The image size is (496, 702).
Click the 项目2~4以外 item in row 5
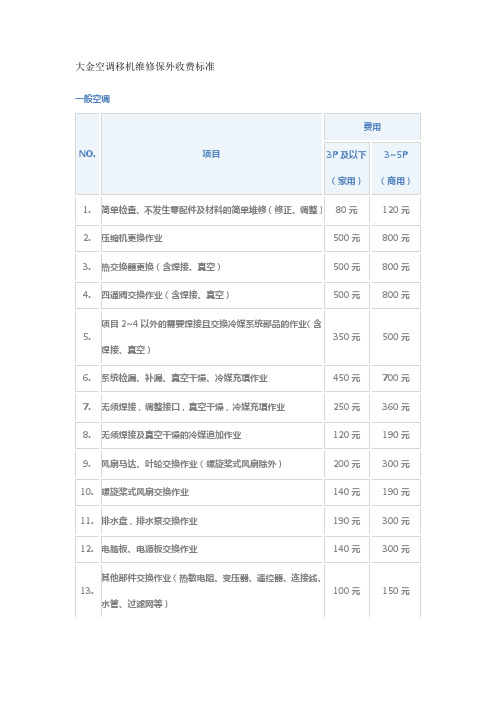[x=211, y=337]
